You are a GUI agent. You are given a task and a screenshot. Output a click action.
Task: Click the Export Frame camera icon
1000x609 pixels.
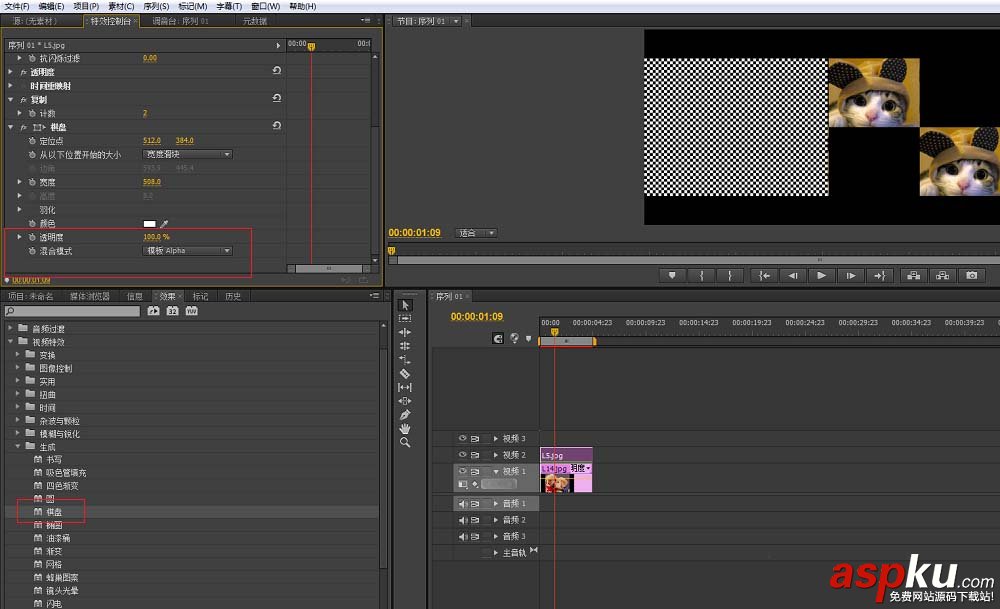tap(971, 275)
